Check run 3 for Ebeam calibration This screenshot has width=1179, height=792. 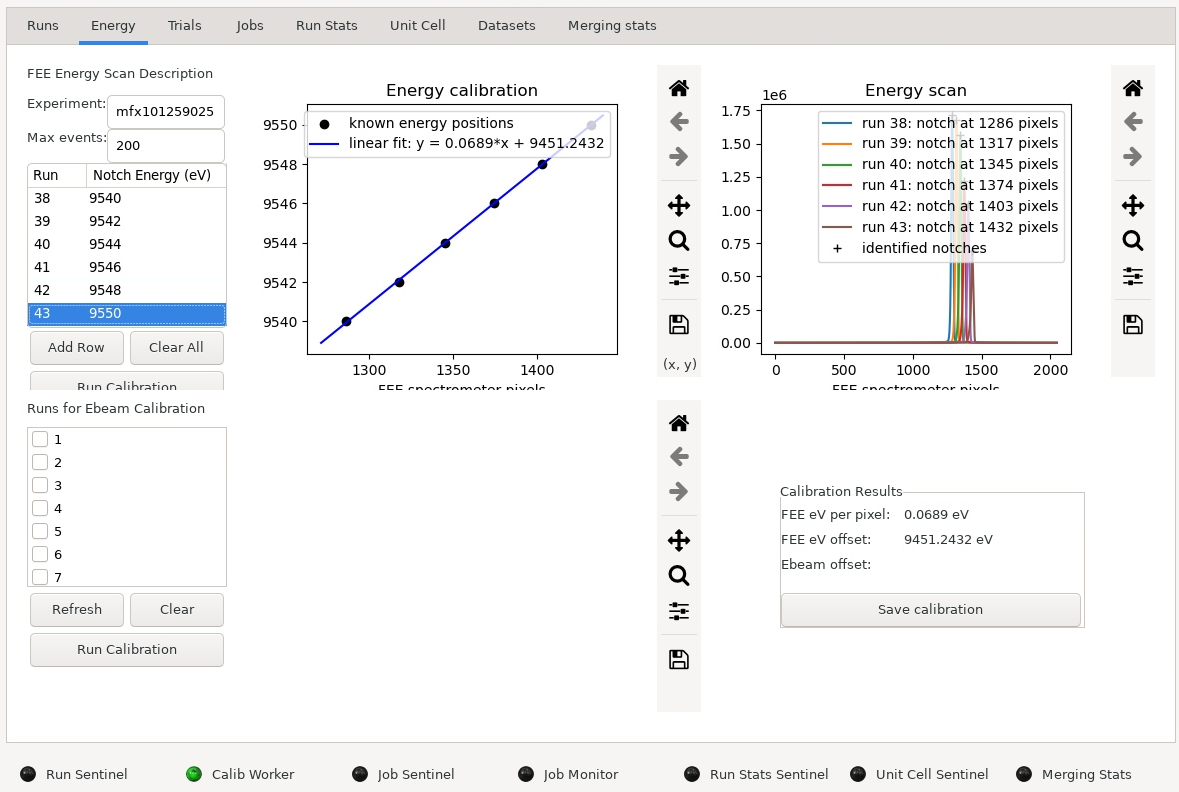click(x=41, y=485)
